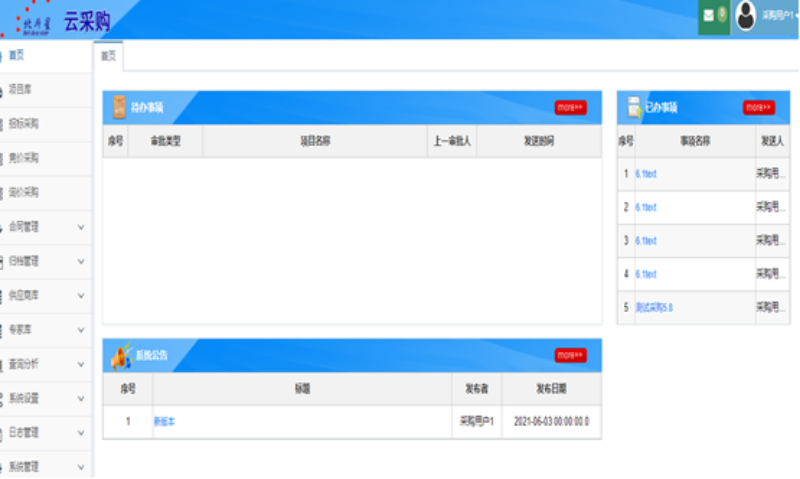Open the 6.1text link in row 2

click(646, 208)
